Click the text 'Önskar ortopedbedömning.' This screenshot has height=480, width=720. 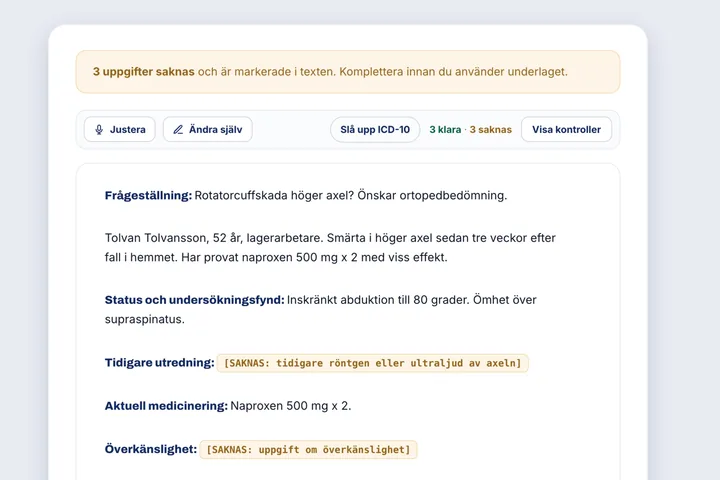pyautogui.click(x=432, y=196)
